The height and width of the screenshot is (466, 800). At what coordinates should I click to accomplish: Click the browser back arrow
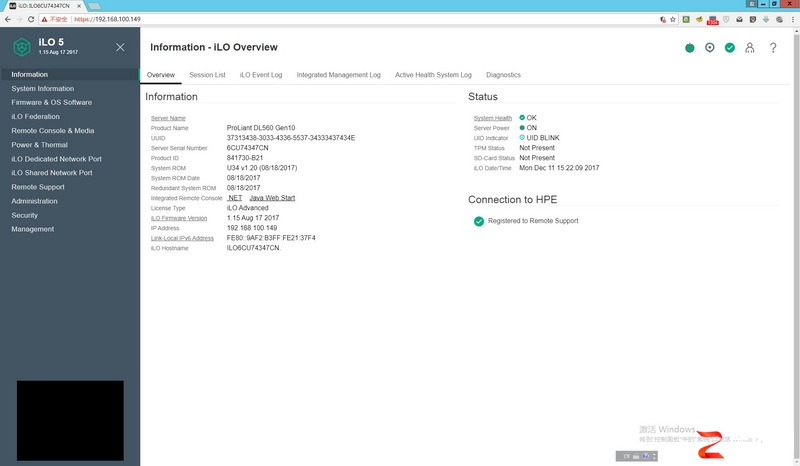click(8, 19)
